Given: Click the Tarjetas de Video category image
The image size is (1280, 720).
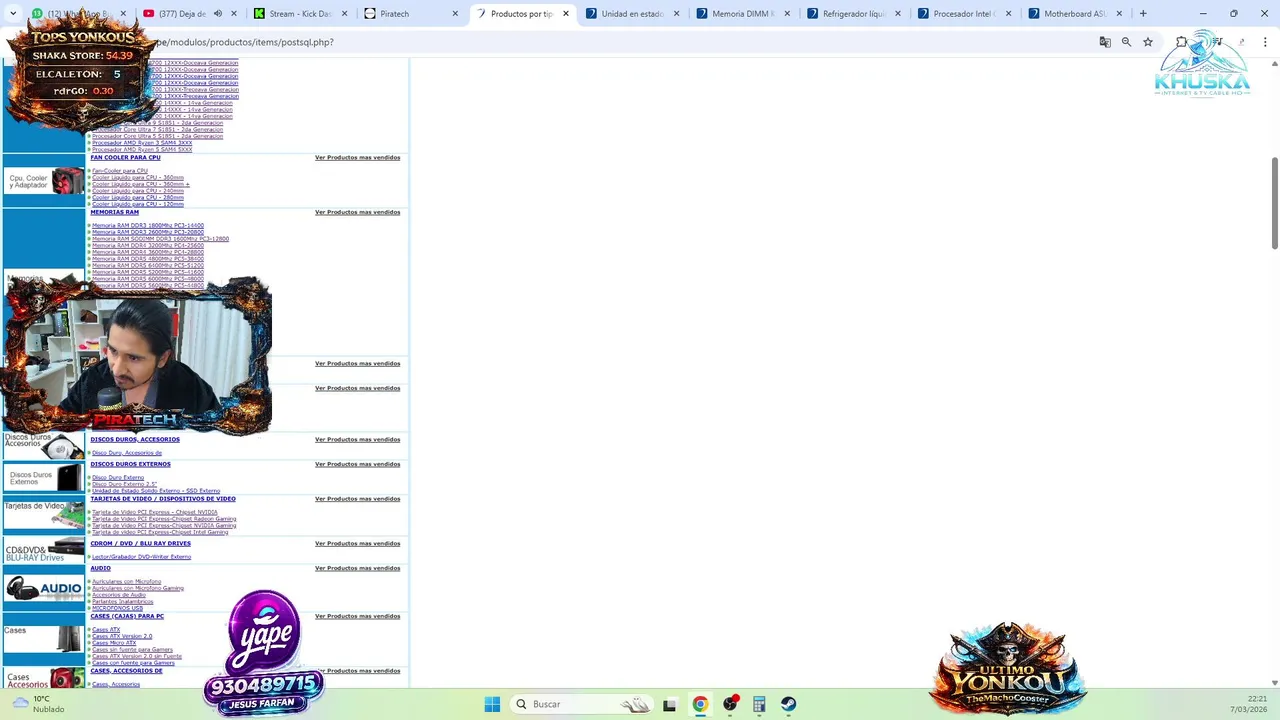Looking at the screenshot, I should 44,513.
